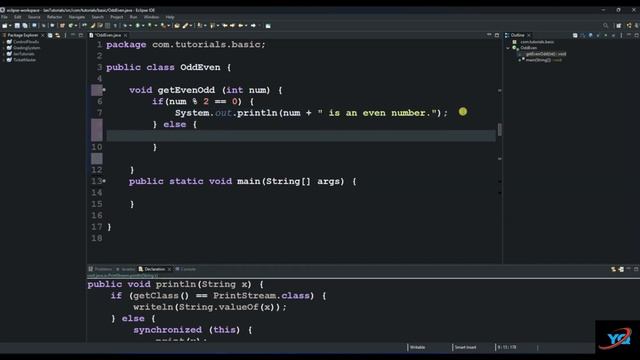Select the TicketMaster project in Package Explorer
Image resolution: width=640 pixels, height=360 pixels.
pos(24,60)
